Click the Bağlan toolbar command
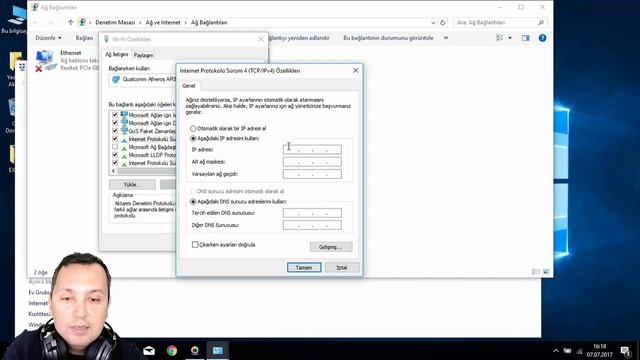 coord(84,38)
